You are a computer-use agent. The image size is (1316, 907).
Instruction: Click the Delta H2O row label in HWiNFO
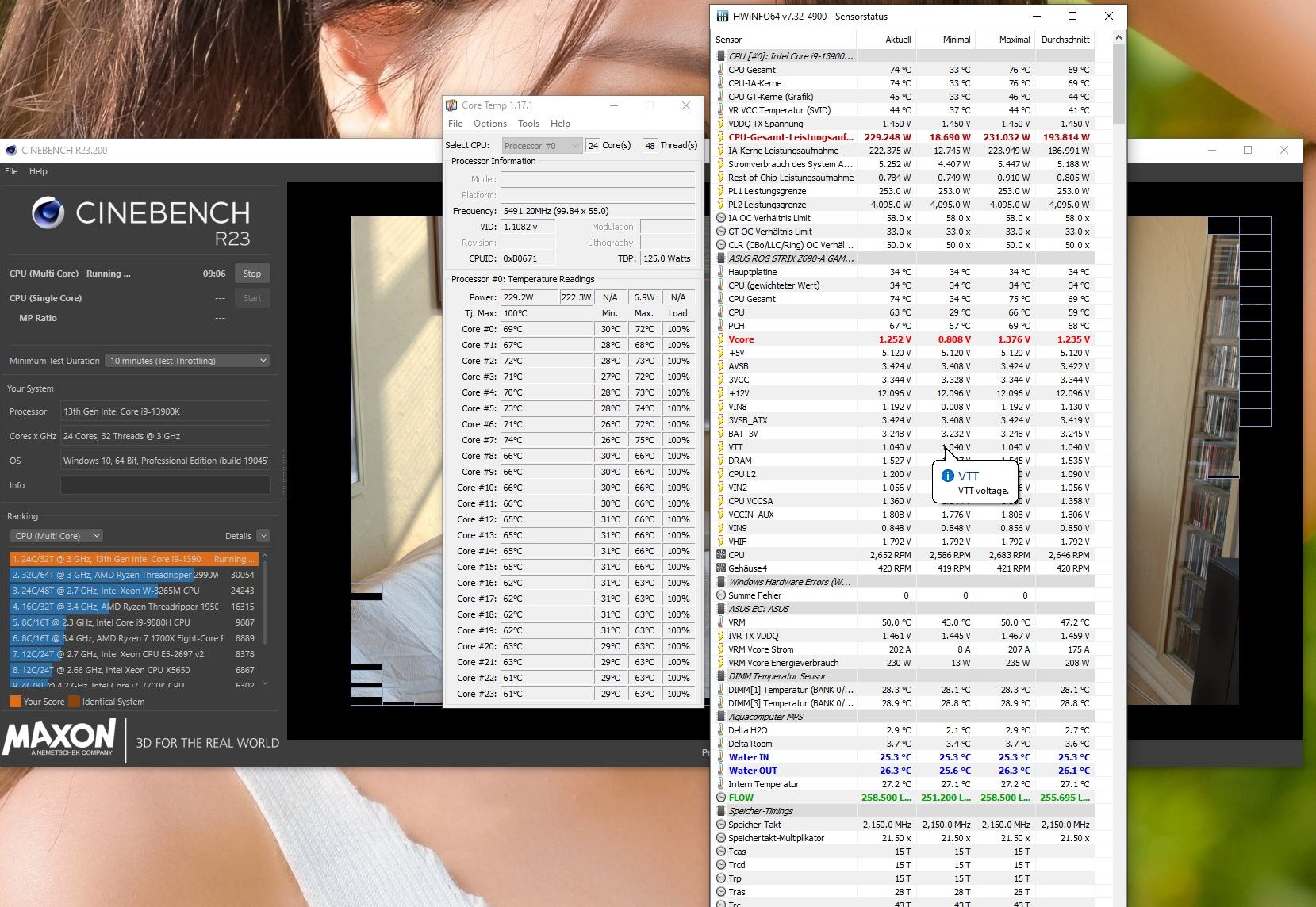pyautogui.click(x=748, y=730)
